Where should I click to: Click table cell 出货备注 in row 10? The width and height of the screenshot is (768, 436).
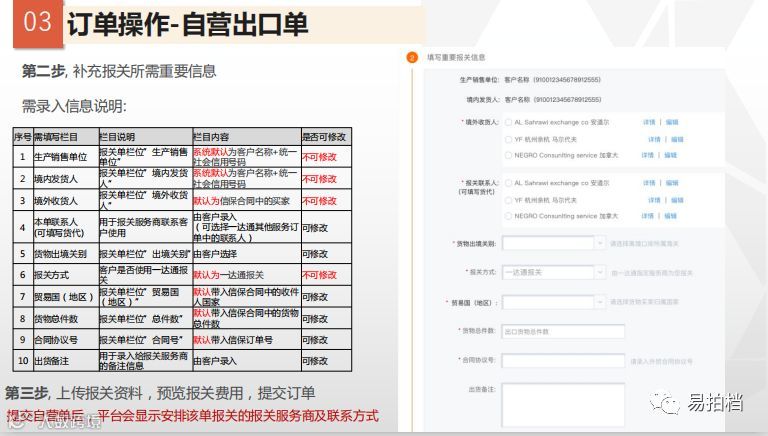66,361
